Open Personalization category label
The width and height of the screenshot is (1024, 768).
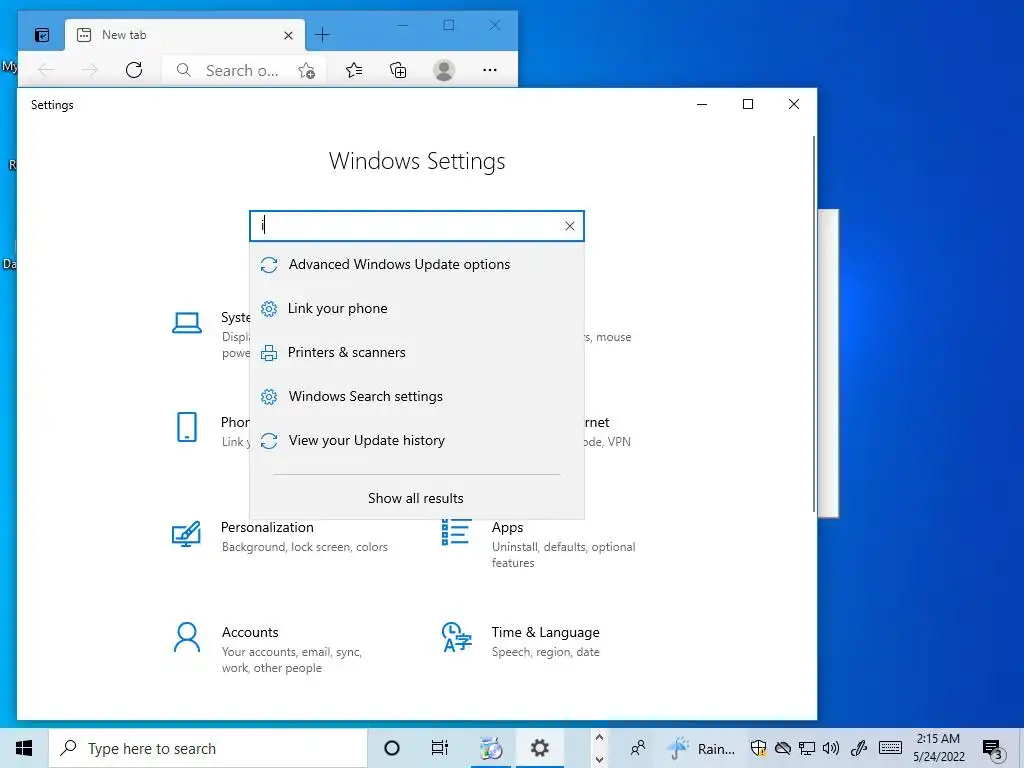tap(267, 527)
